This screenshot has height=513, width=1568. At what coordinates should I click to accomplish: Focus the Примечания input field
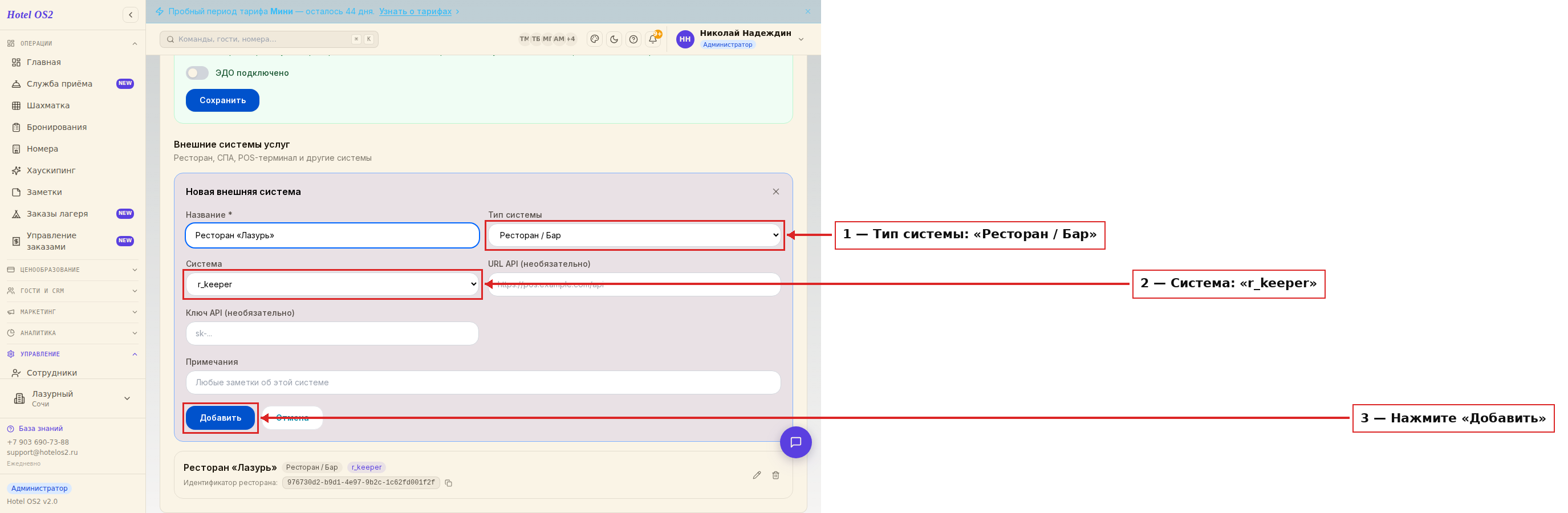point(484,383)
